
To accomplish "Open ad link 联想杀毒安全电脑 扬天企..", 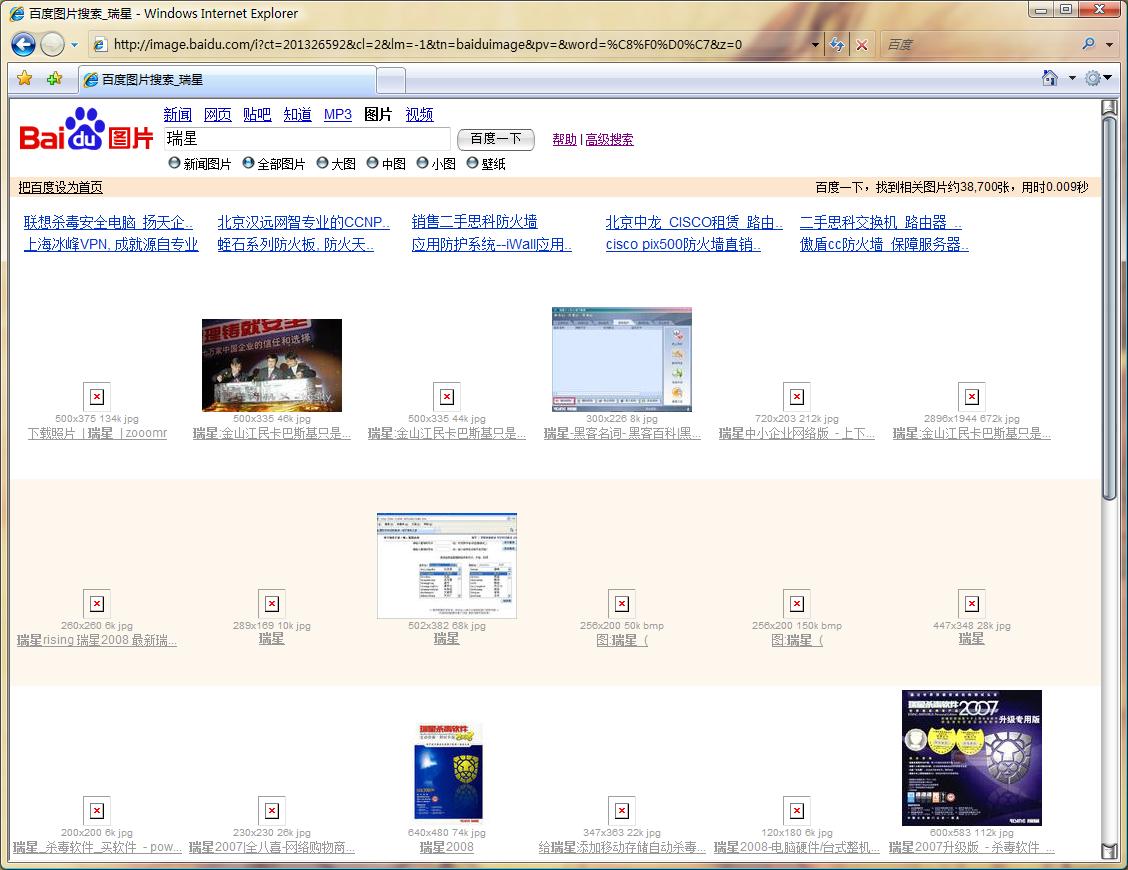I will click(108, 222).
